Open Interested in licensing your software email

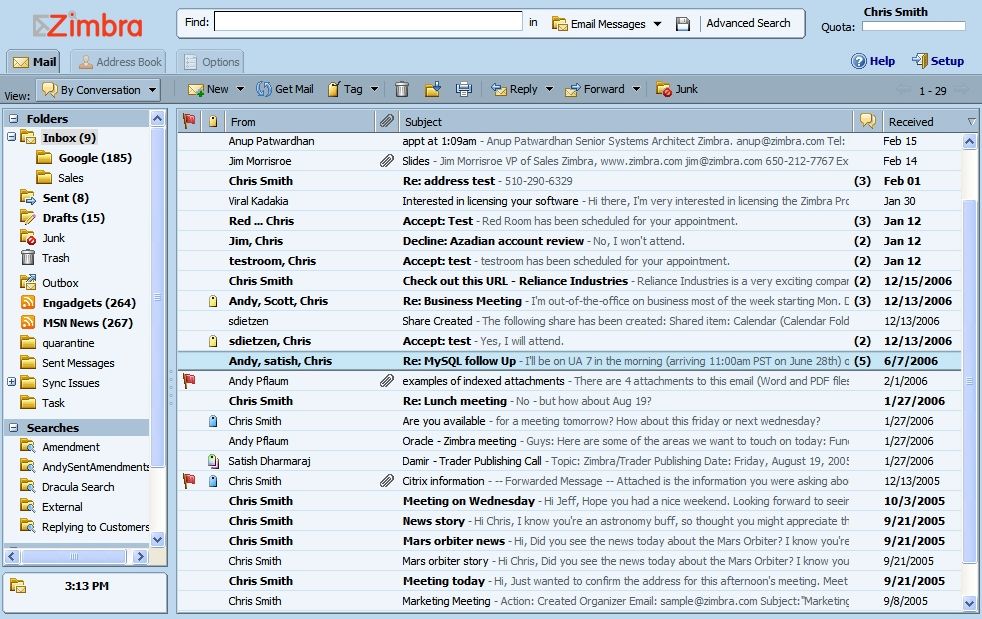pos(569,201)
